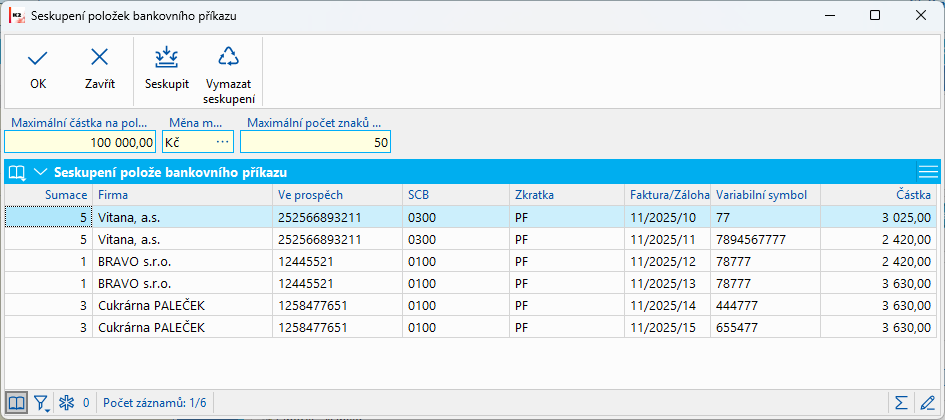Toggle the book view icon in status bar

[x=16, y=403]
